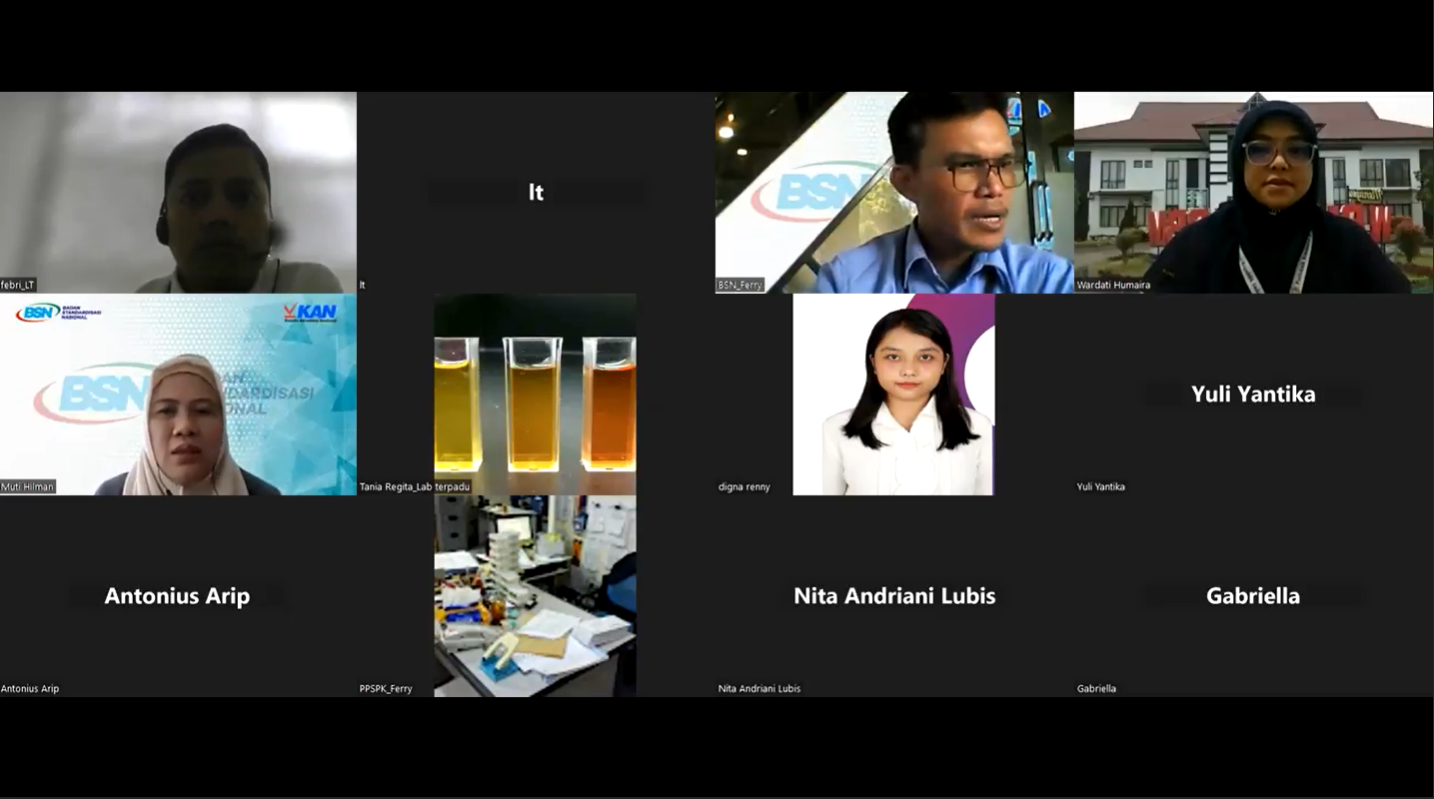This screenshot has width=1434, height=799.
Task: Click the large Gabriella name
Action: pyautogui.click(x=1253, y=596)
